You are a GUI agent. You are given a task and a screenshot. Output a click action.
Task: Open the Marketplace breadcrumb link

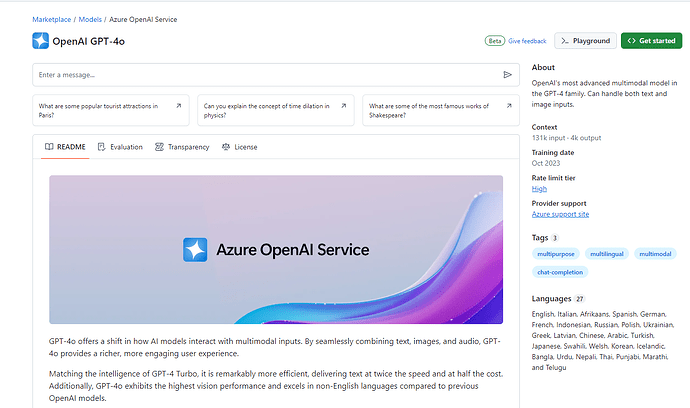pyautogui.click(x=51, y=19)
